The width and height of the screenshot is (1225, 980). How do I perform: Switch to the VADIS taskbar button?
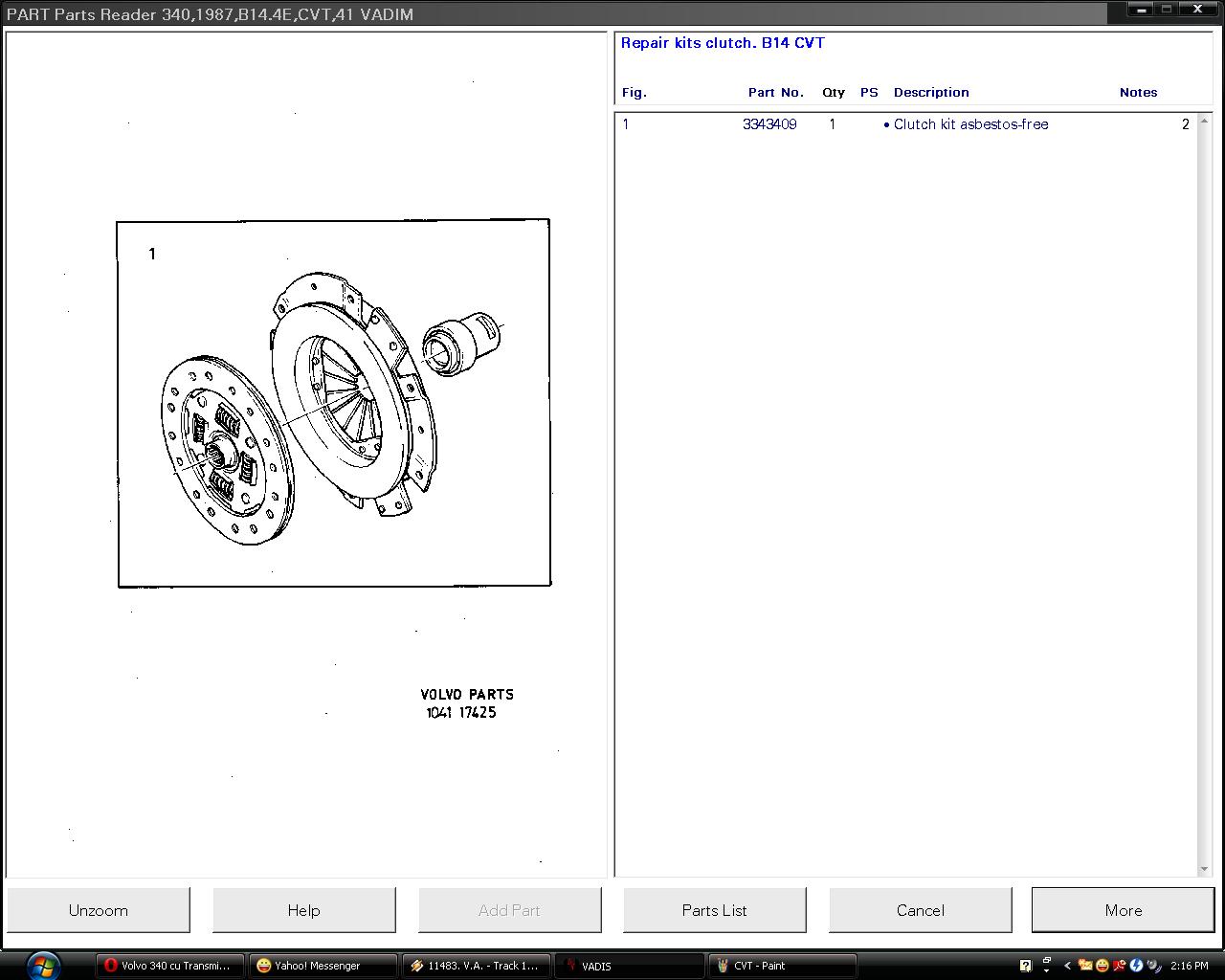click(629, 966)
